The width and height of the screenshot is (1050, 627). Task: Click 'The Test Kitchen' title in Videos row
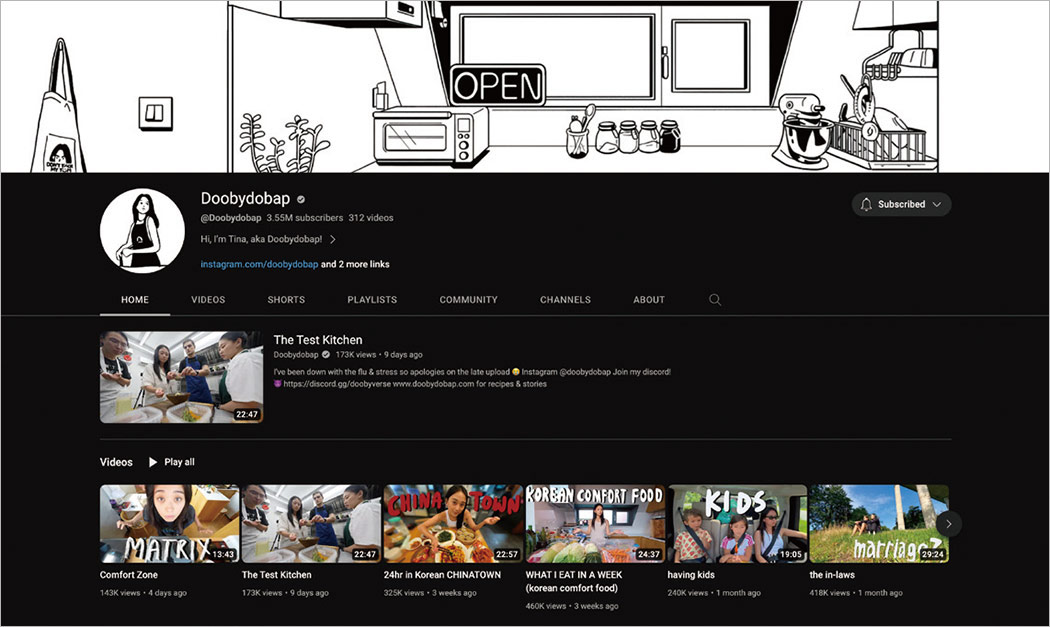[277, 575]
